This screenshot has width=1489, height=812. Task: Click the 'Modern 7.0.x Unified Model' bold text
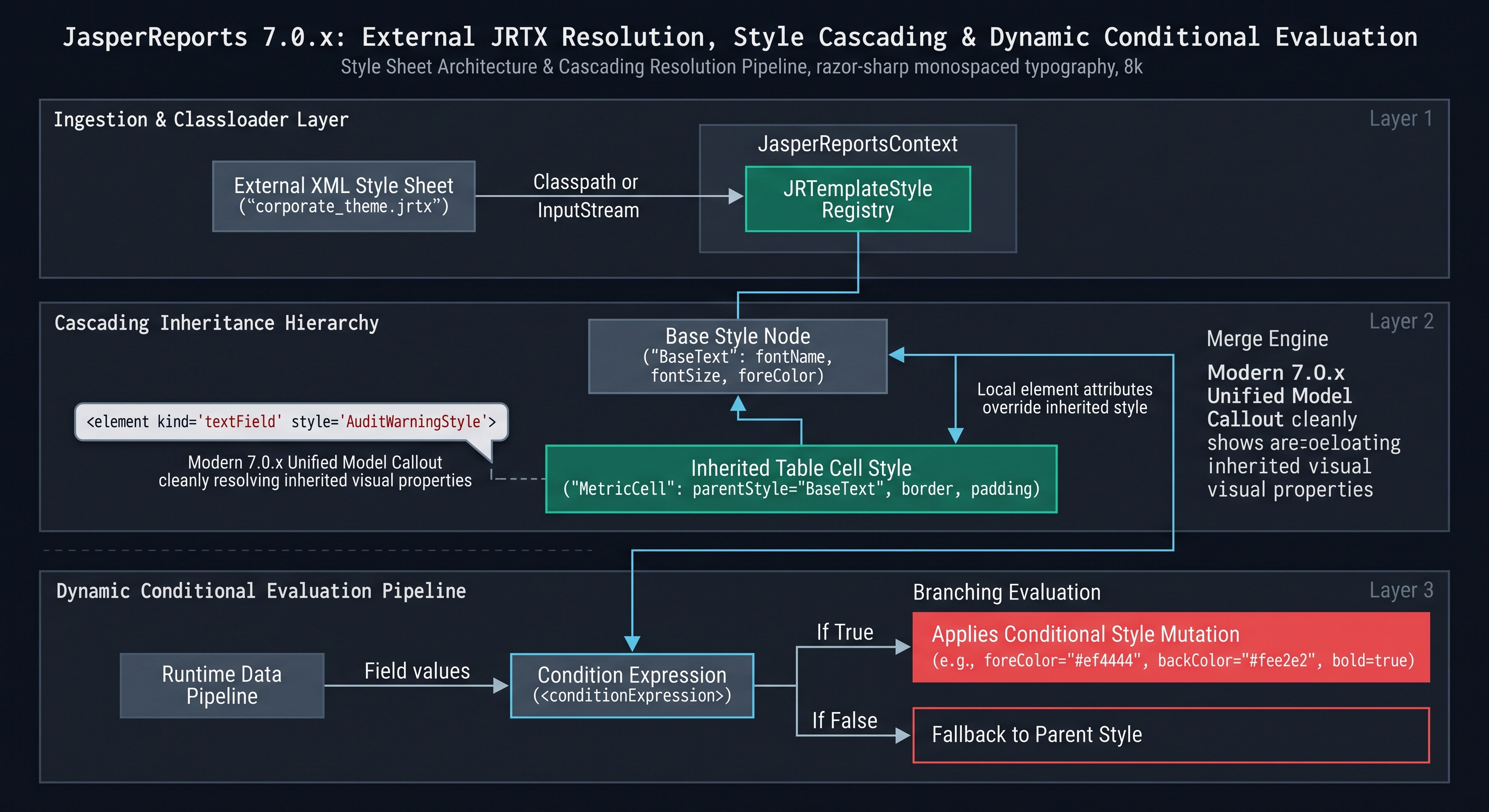tap(1279, 384)
